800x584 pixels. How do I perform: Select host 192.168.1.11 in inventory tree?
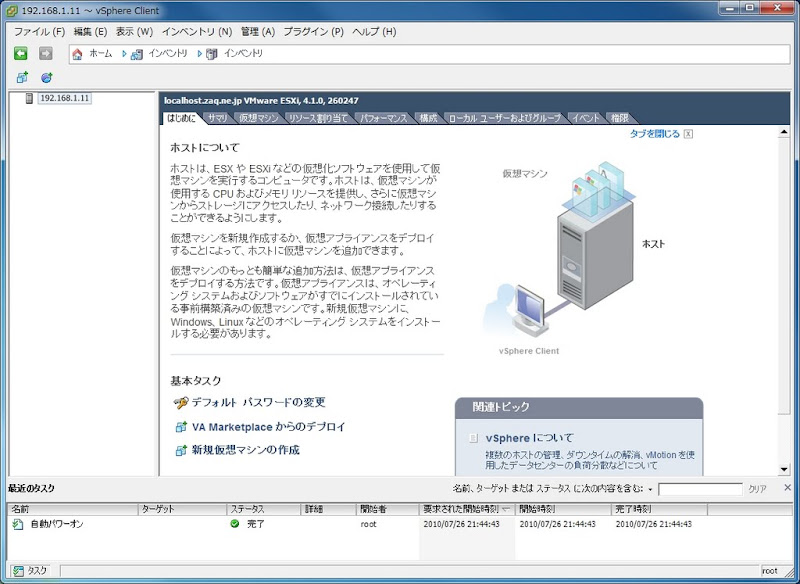tap(64, 98)
